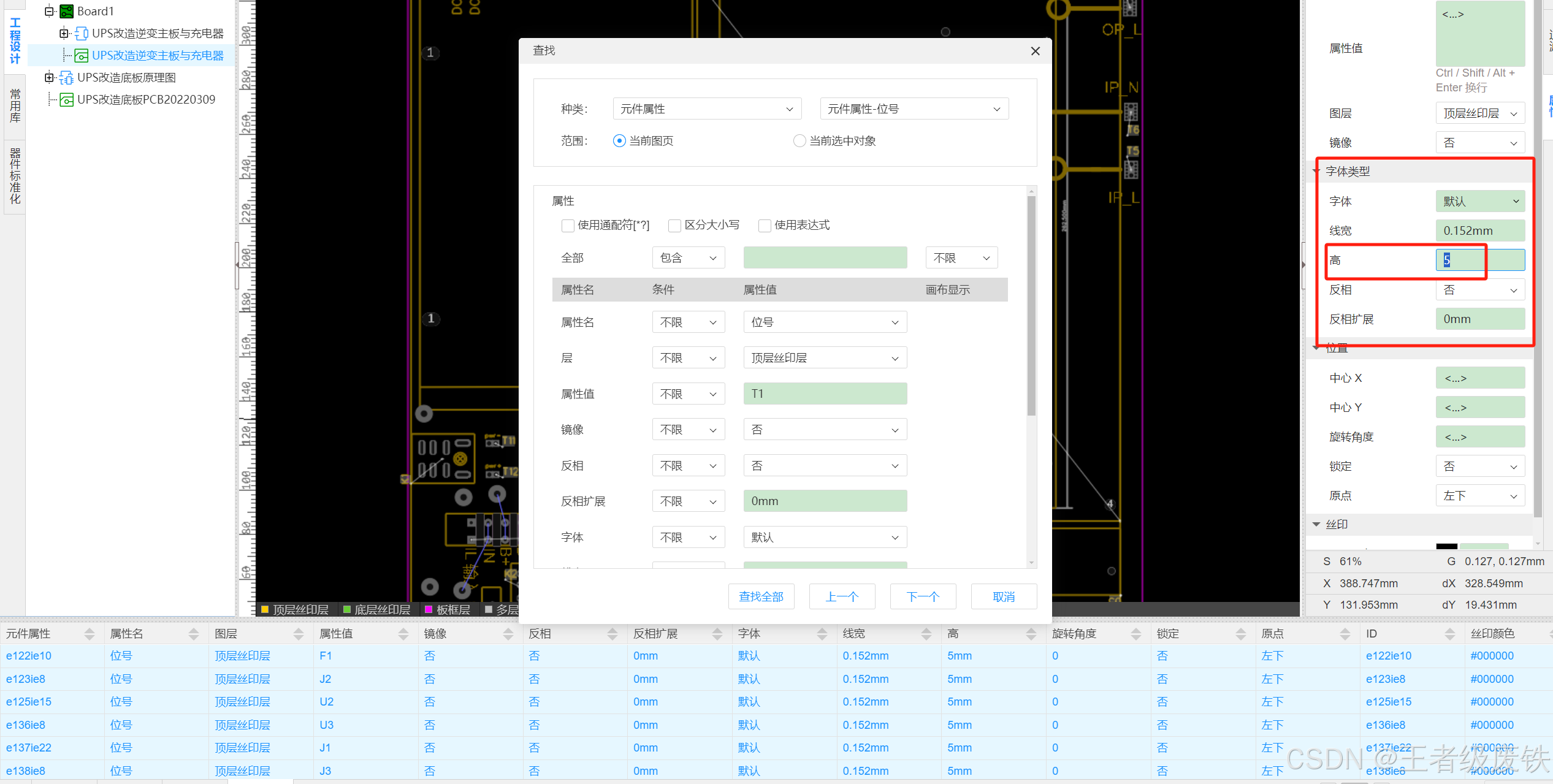Click the 属性值 T1 input field
Viewport: 1553px width, 784px height.
(825, 394)
